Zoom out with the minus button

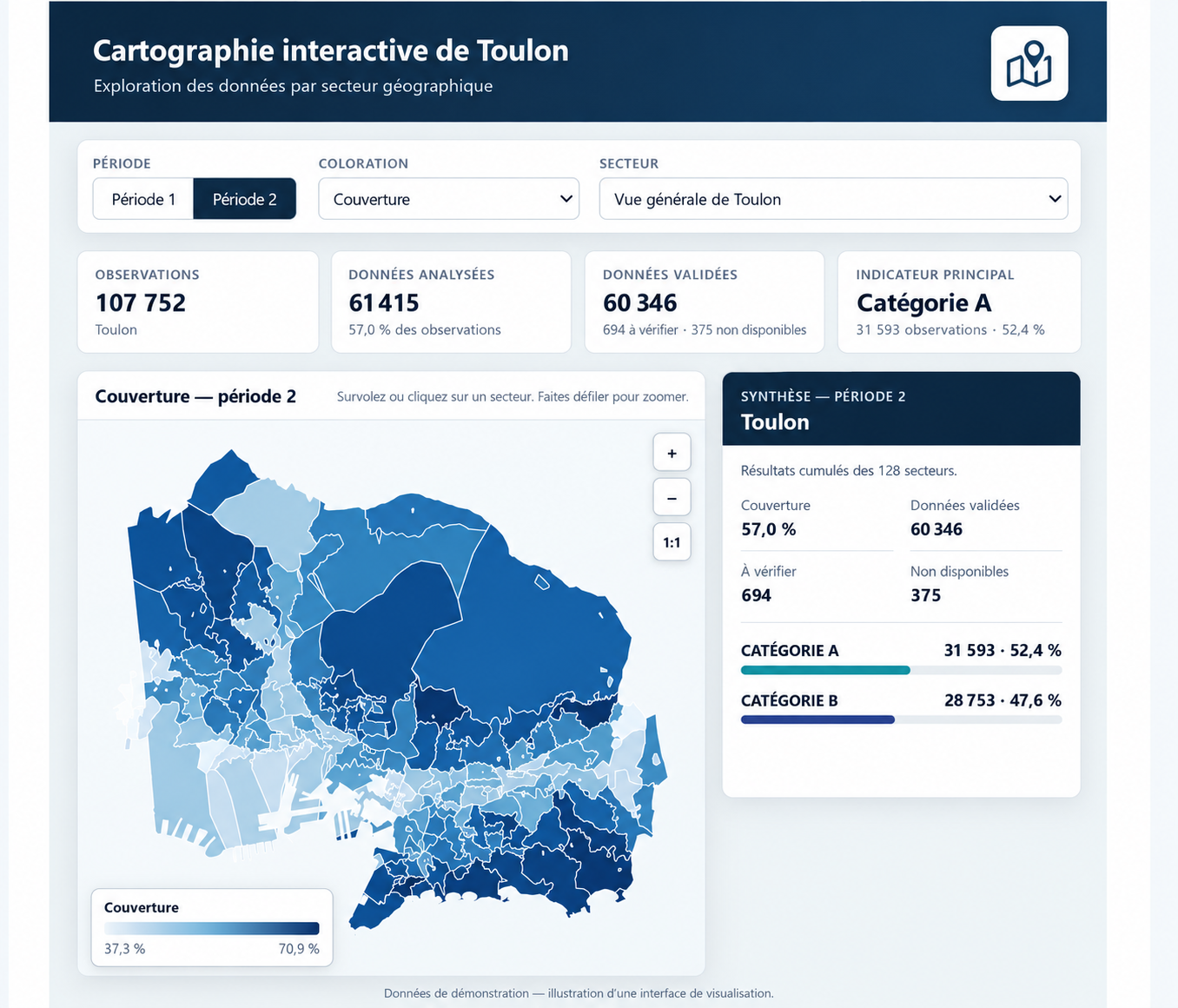(x=672, y=498)
